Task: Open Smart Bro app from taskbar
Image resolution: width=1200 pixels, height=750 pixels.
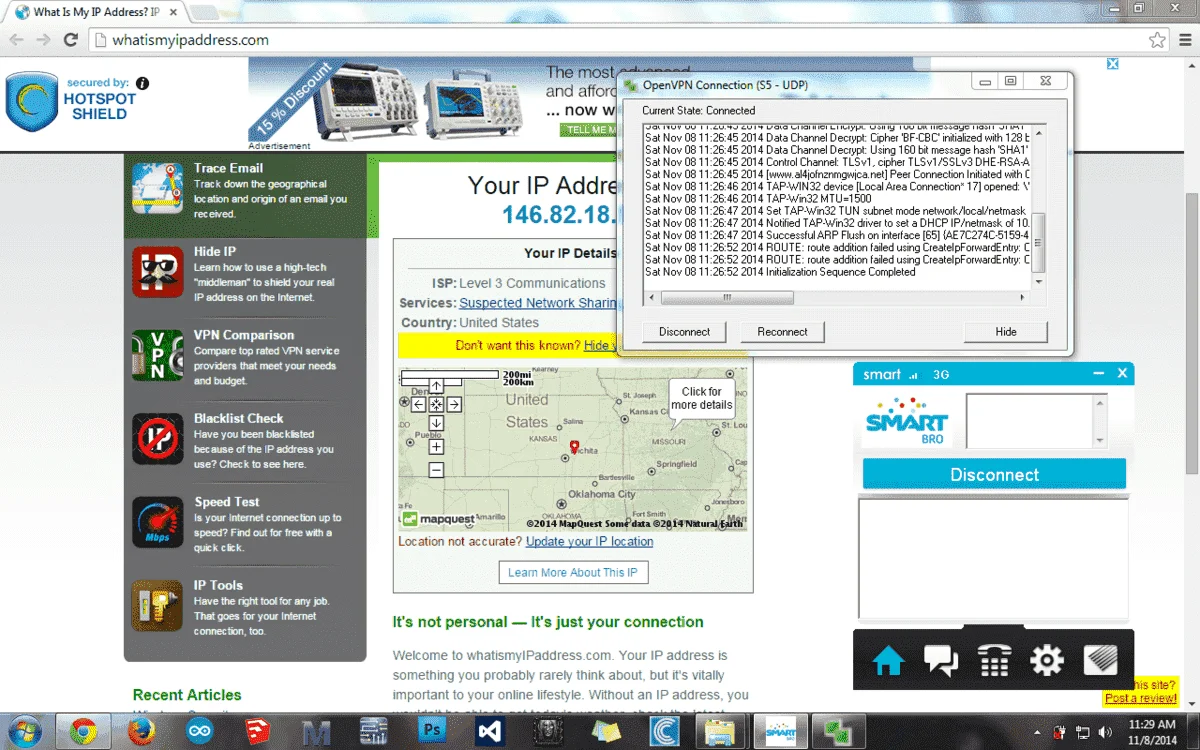Action: click(x=781, y=732)
